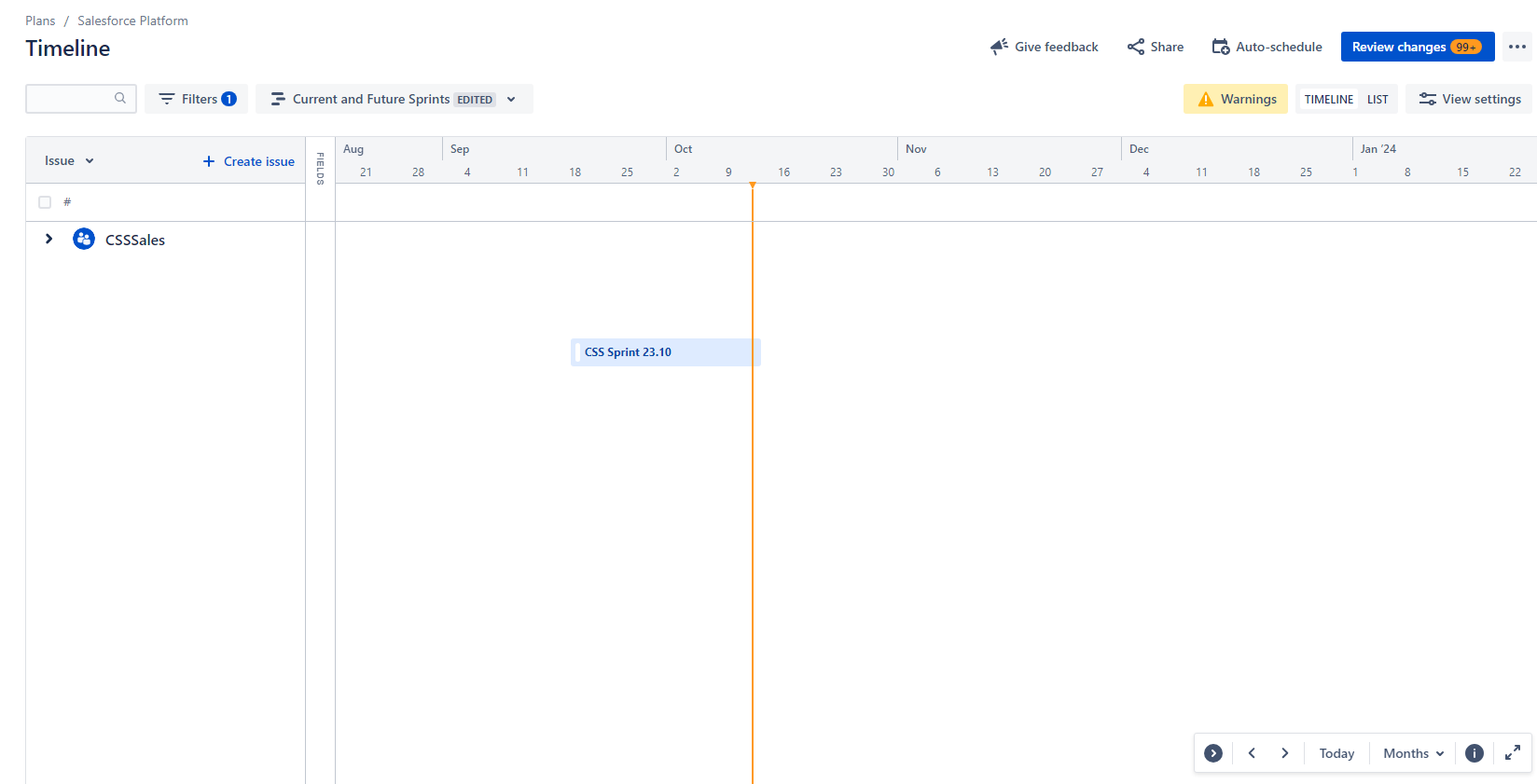Click the Sep month header
This screenshot has width=1537, height=784.
[460, 149]
